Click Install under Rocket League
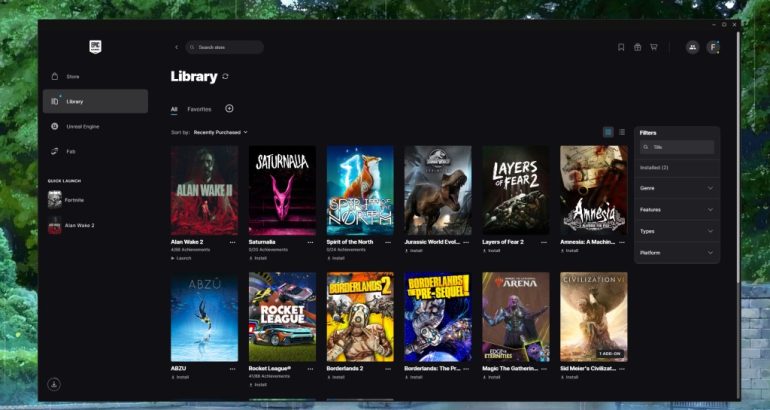770x410 pixels. [258, 384]
